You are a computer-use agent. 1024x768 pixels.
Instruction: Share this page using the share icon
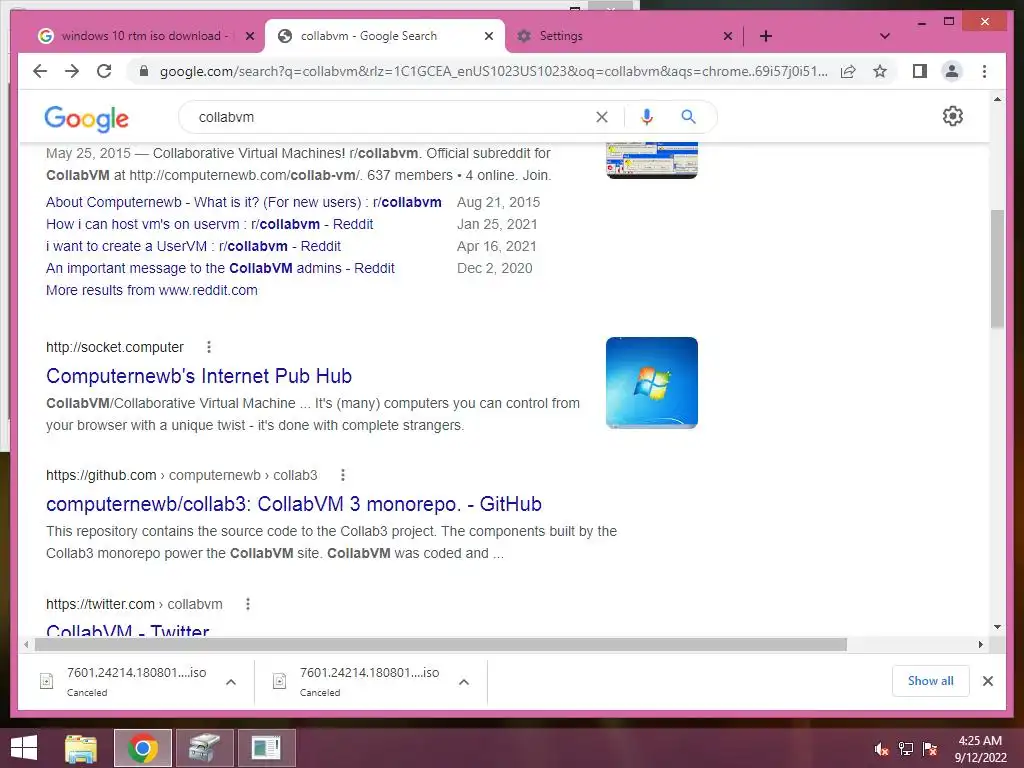pyautogui.click(x=848, y=71)
